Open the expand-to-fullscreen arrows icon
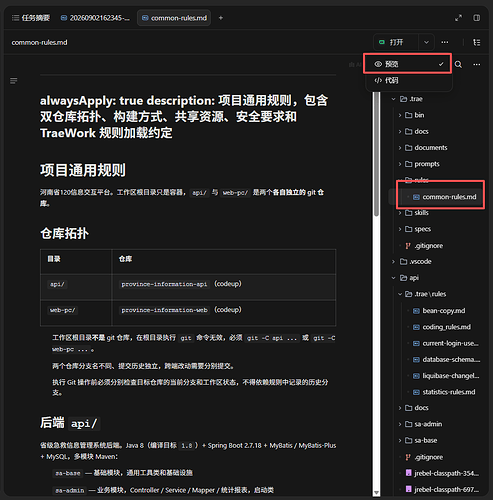The image size is (493, 500). tap(459, 18)
